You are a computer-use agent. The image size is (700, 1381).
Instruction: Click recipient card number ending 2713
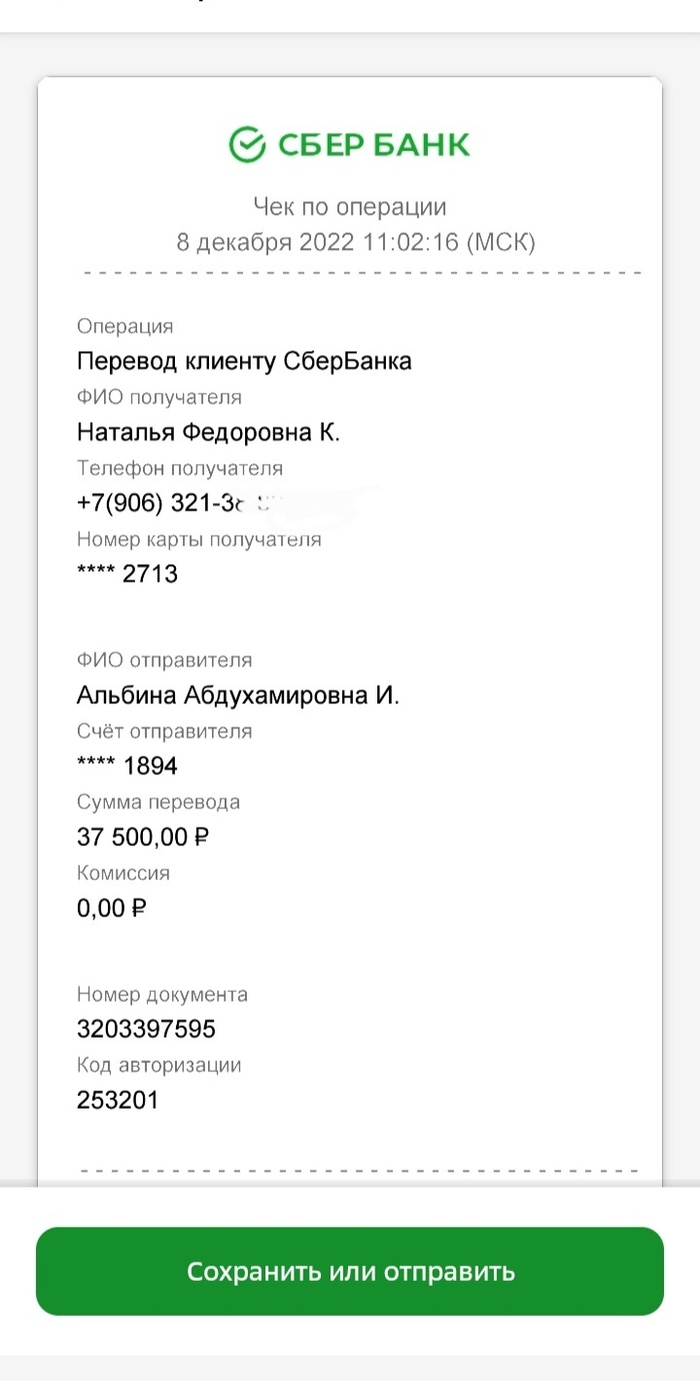coord(127,574)
